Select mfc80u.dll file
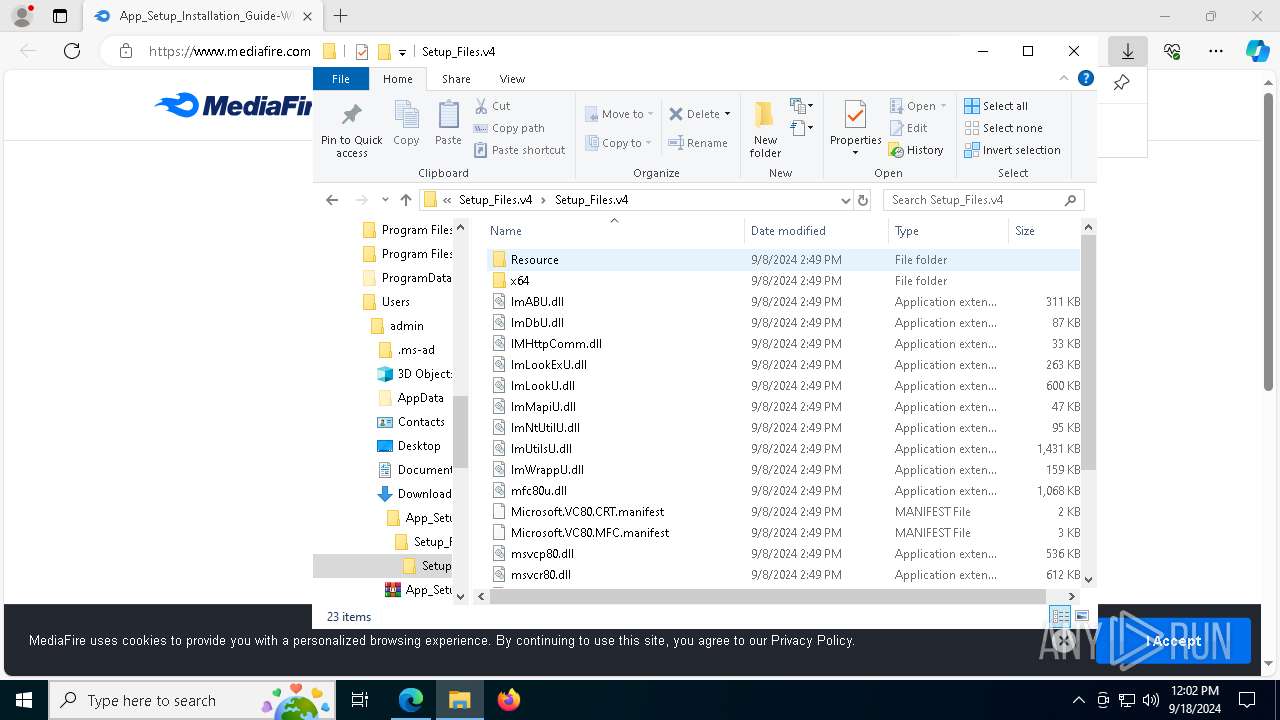 (785, 491)
